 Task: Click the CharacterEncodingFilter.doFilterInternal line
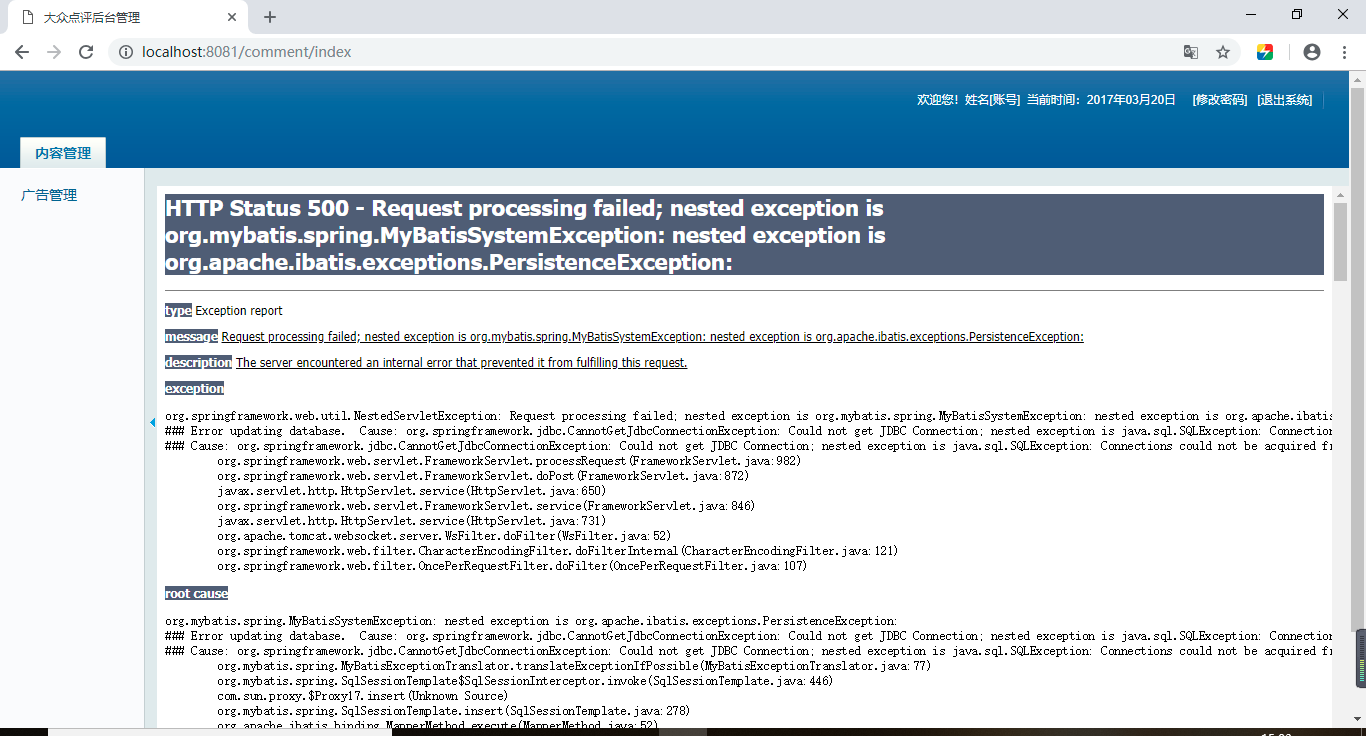click(558, 551)
